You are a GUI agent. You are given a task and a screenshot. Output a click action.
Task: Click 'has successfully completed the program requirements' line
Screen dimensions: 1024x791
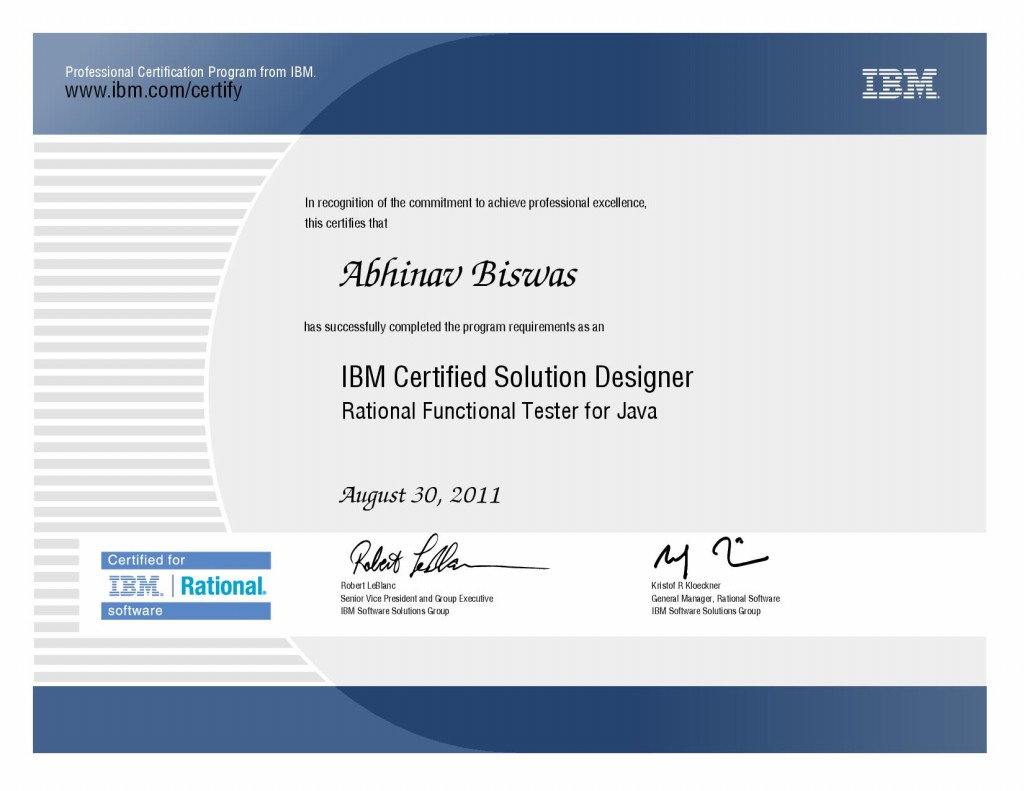454,327
